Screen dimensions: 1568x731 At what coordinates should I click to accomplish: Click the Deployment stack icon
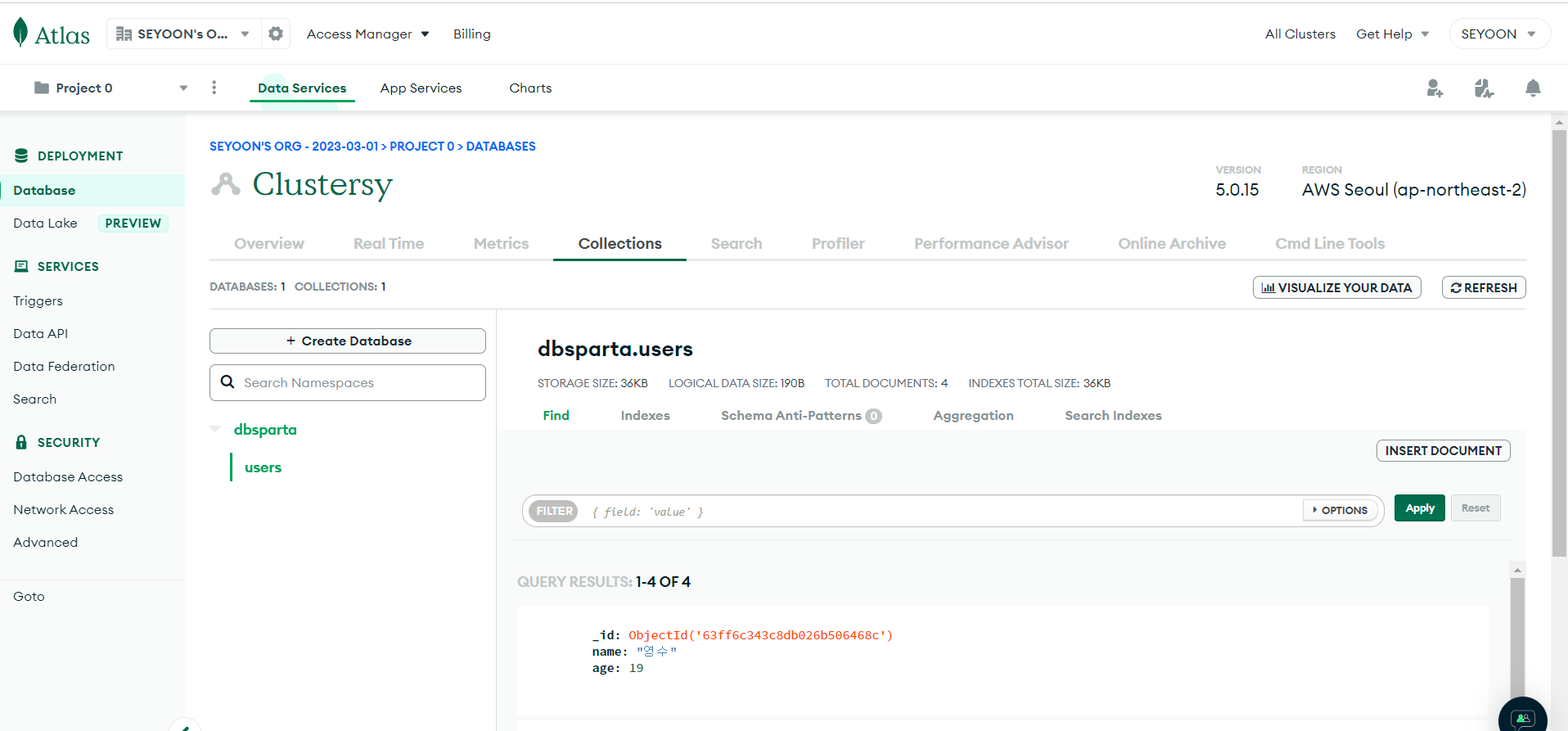pos(21,156)
